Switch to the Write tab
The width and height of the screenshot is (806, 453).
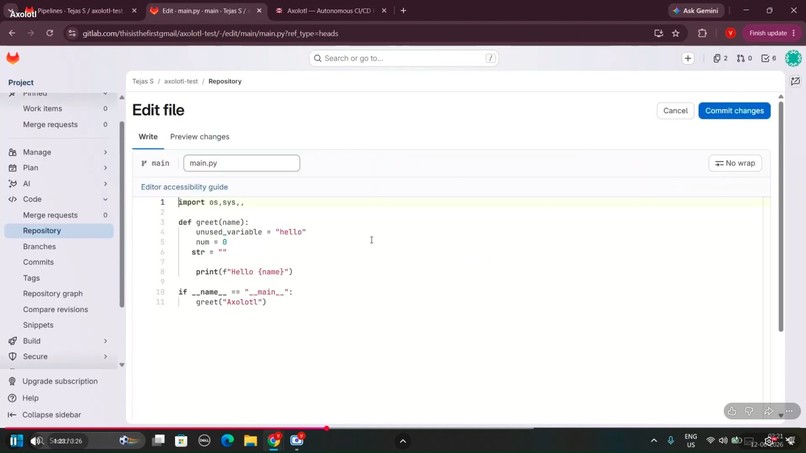pyautogui.click(x=148, y=137)
